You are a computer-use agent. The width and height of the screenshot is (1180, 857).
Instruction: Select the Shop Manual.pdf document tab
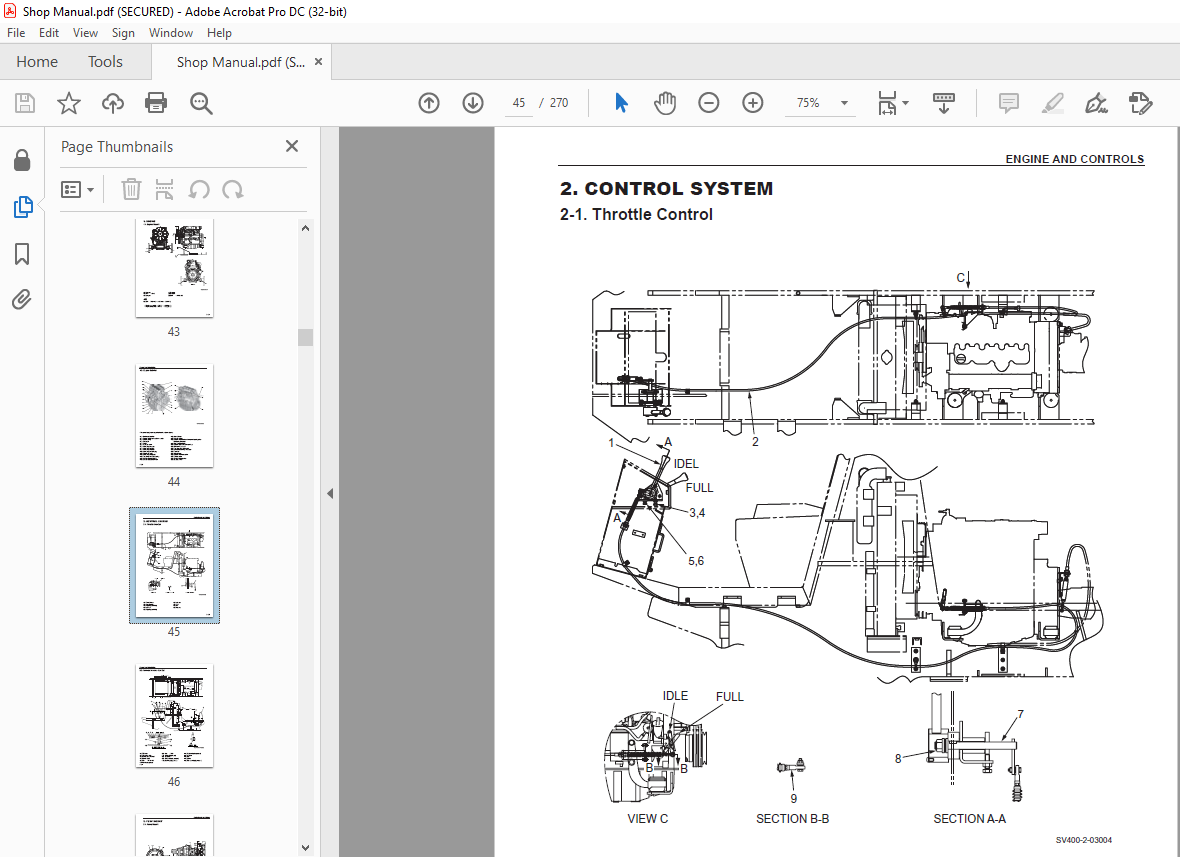coord(240,62)
